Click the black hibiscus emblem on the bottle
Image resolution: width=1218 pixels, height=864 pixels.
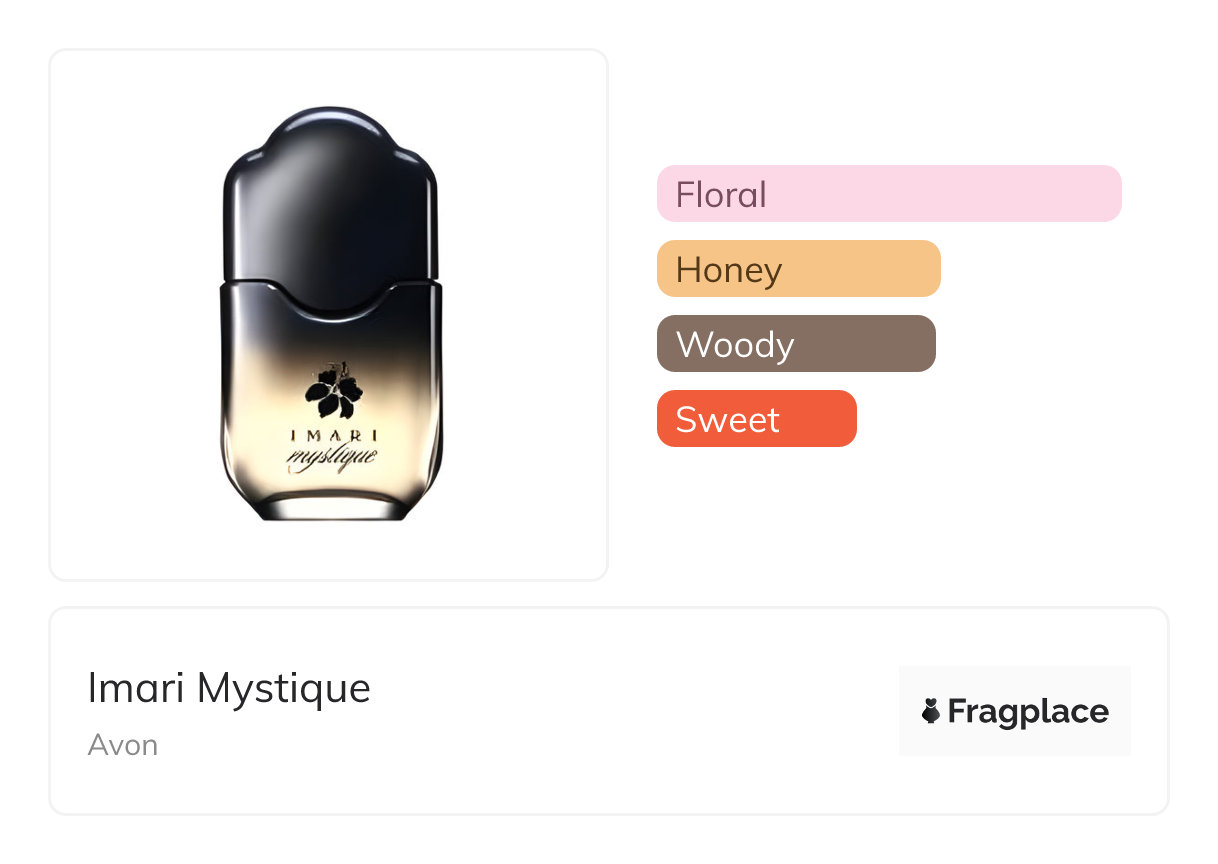(x=334, y=392)
